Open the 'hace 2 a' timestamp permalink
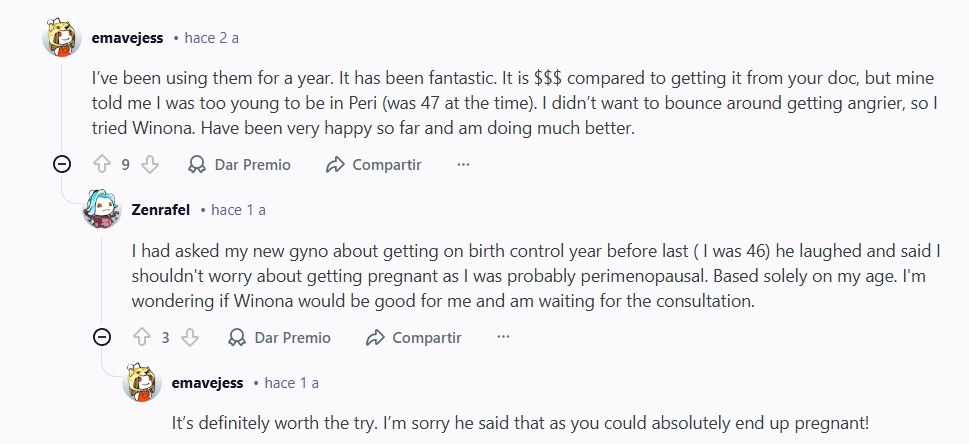This screenshot has width=969, height=444. [212, 38]
